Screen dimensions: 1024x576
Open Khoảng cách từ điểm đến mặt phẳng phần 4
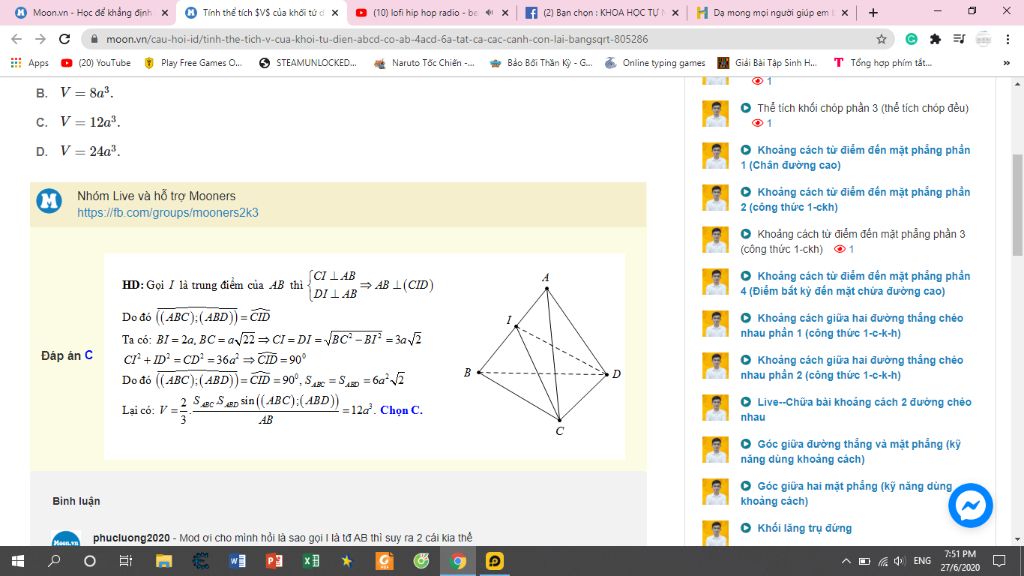[856, 283]
